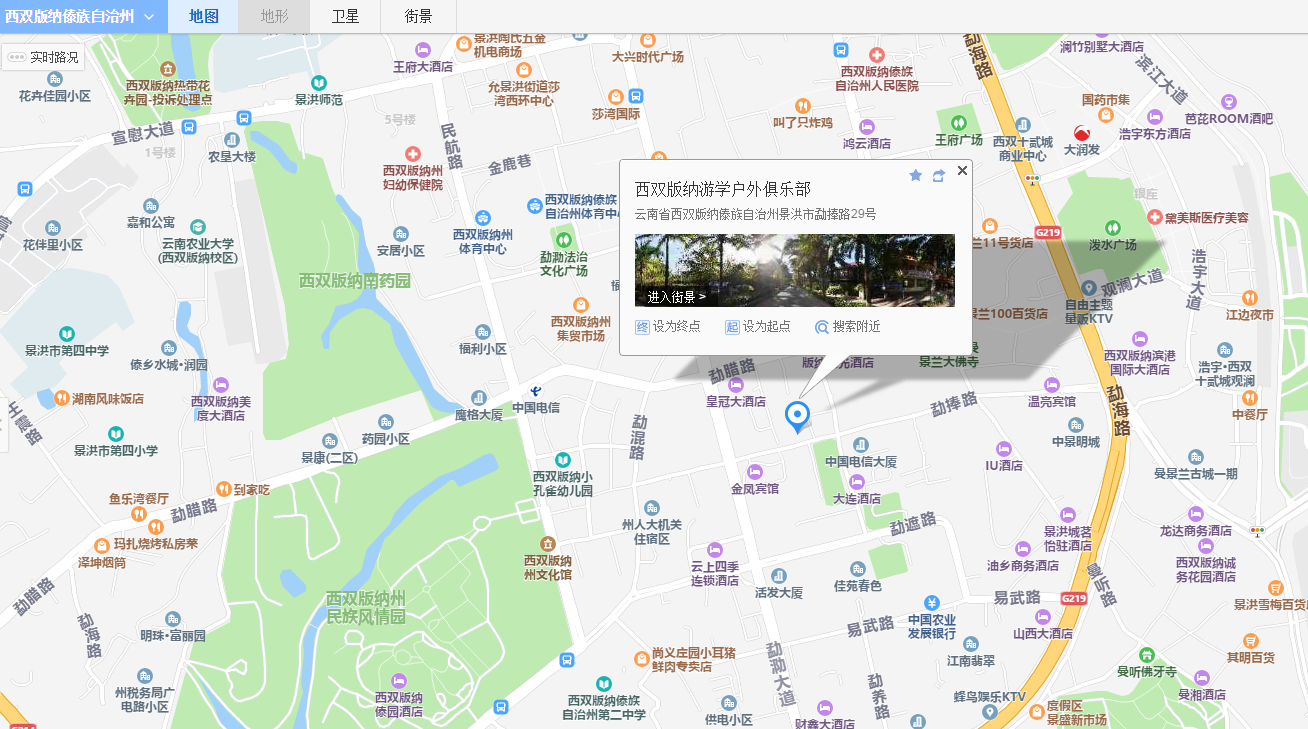Click the 皇冠大酒店 hotel icon

[x=735, y=384]
